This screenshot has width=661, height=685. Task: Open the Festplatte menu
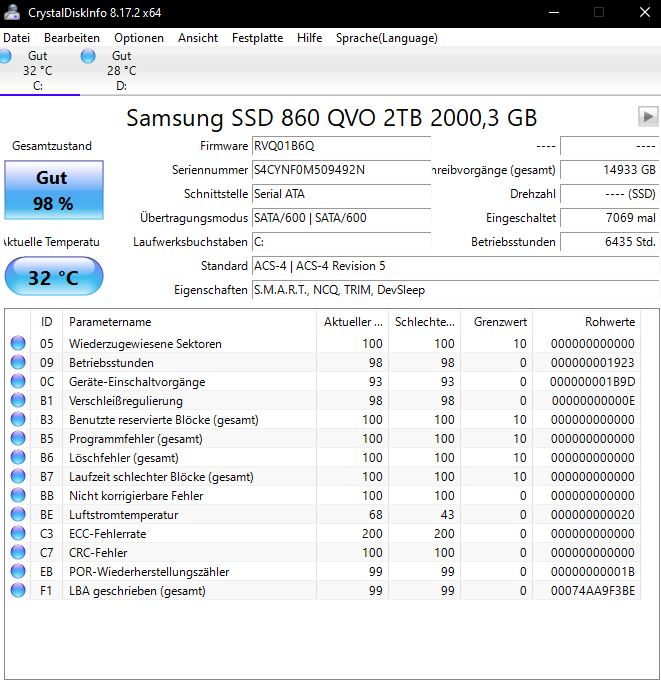[257, 38]
